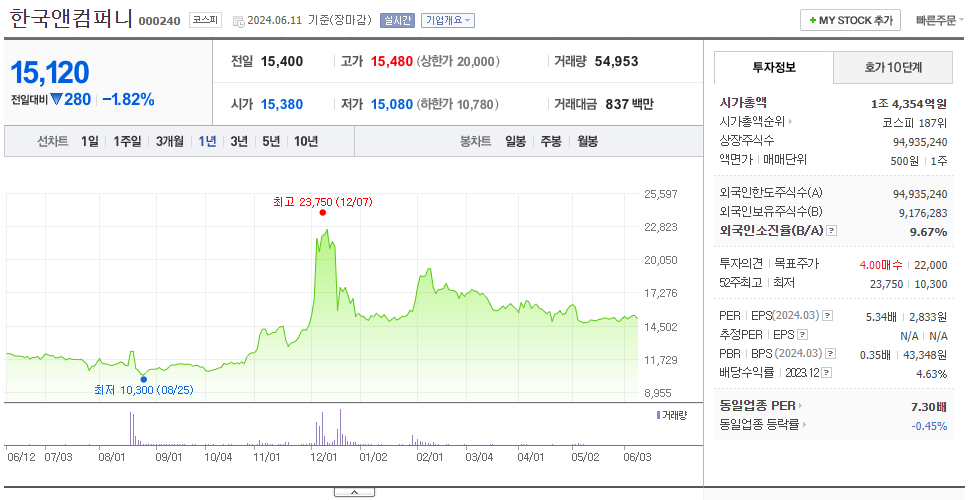Click the 상장주식수 value 94,935,240
This screenshot has height=500, width=968.
pyautogui.click(x=920, y=142)
